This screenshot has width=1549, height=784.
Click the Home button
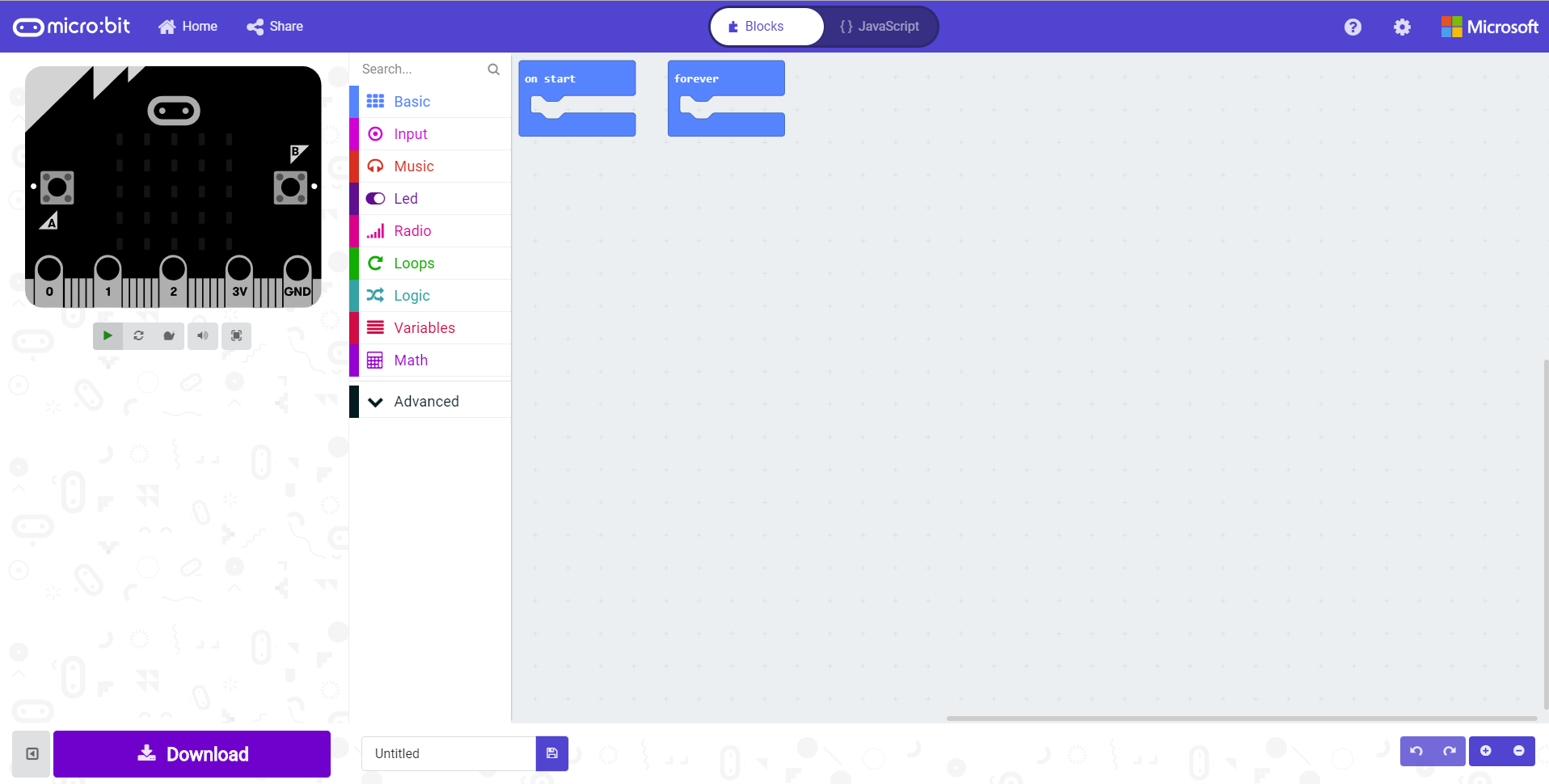tap(188, 27)
